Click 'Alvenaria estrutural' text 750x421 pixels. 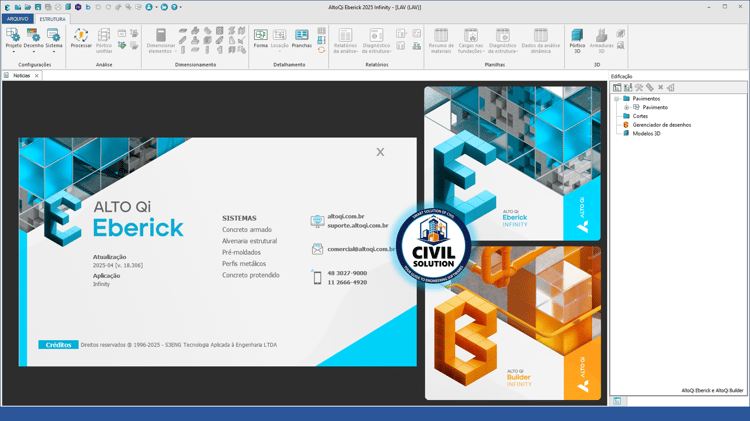click(249, 241)
